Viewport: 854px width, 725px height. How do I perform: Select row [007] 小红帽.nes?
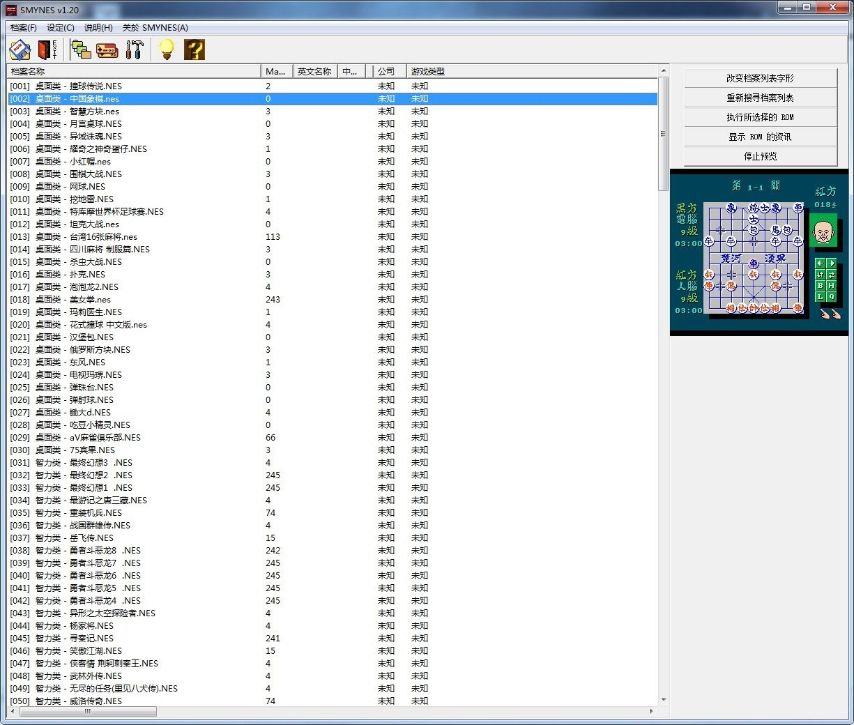pos(332,161)
